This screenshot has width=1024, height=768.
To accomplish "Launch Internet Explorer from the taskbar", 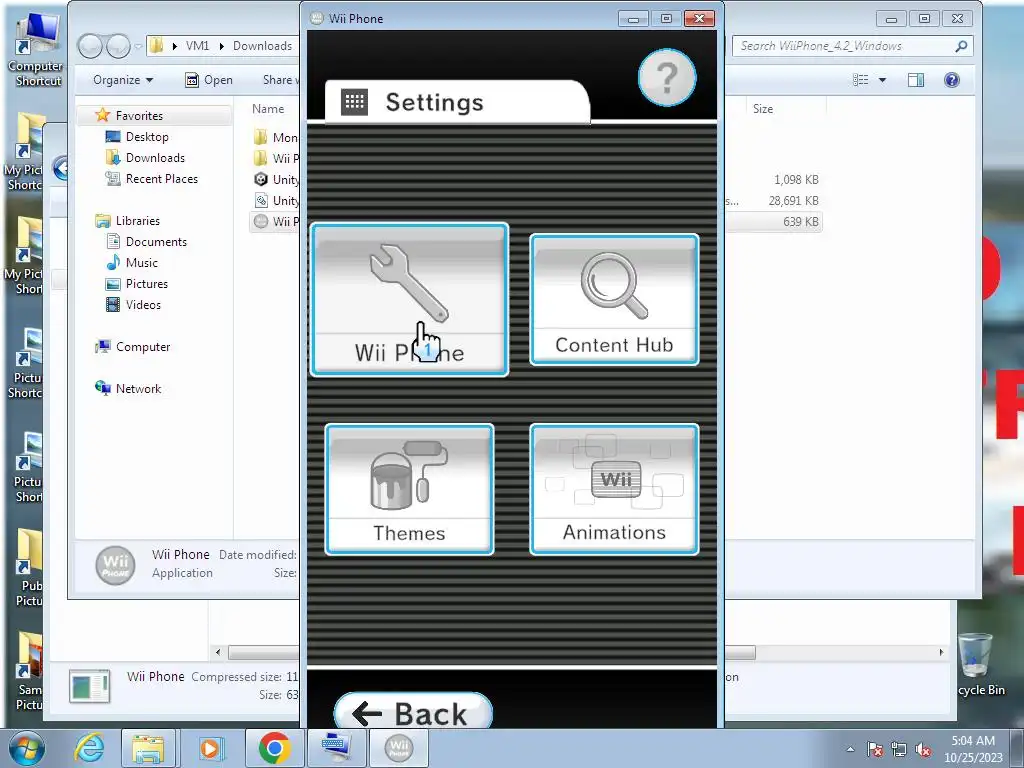I will coord(89,748).
